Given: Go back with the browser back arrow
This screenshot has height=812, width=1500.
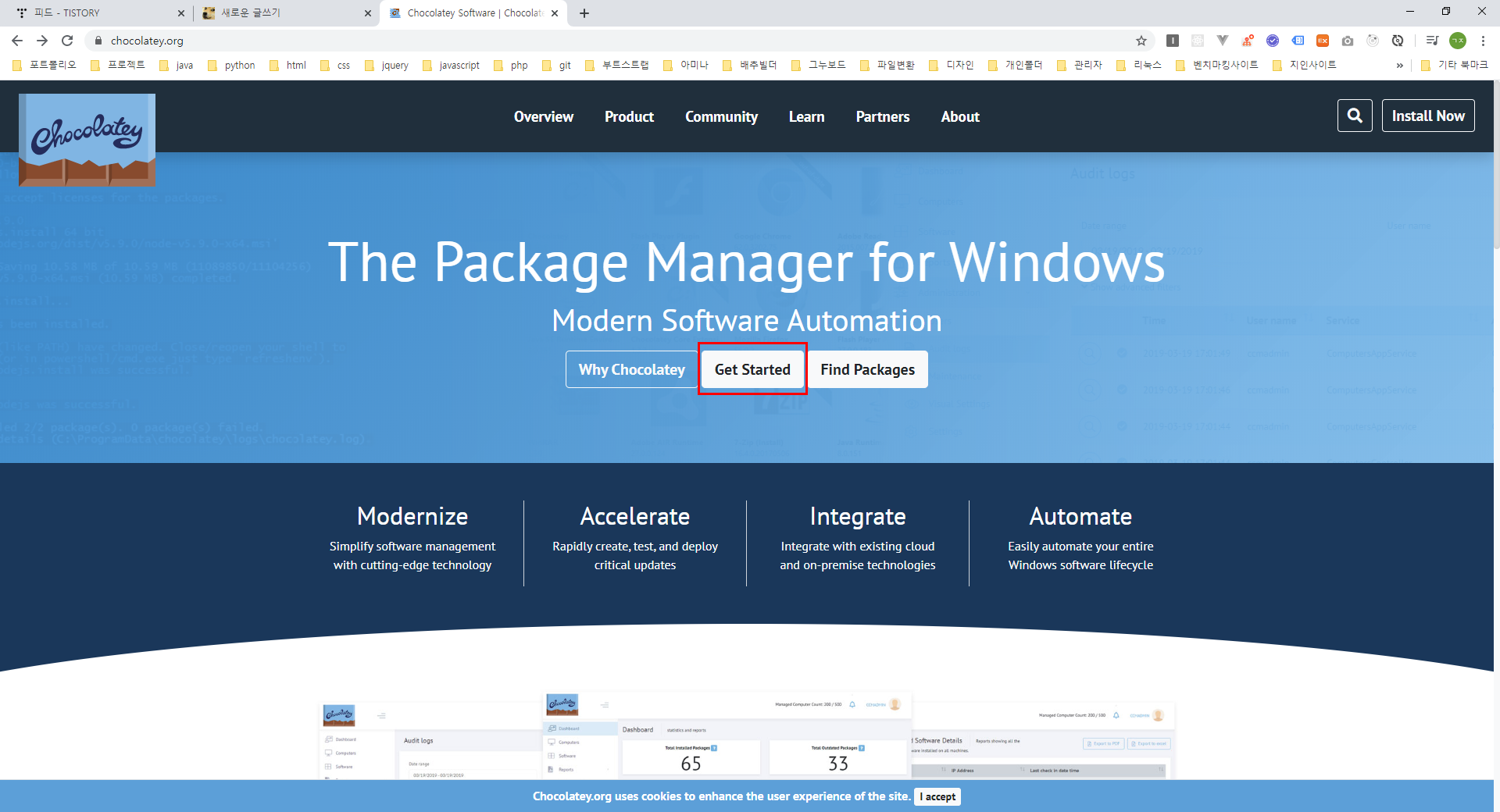Looking at the screenshot, I should 17,41.
